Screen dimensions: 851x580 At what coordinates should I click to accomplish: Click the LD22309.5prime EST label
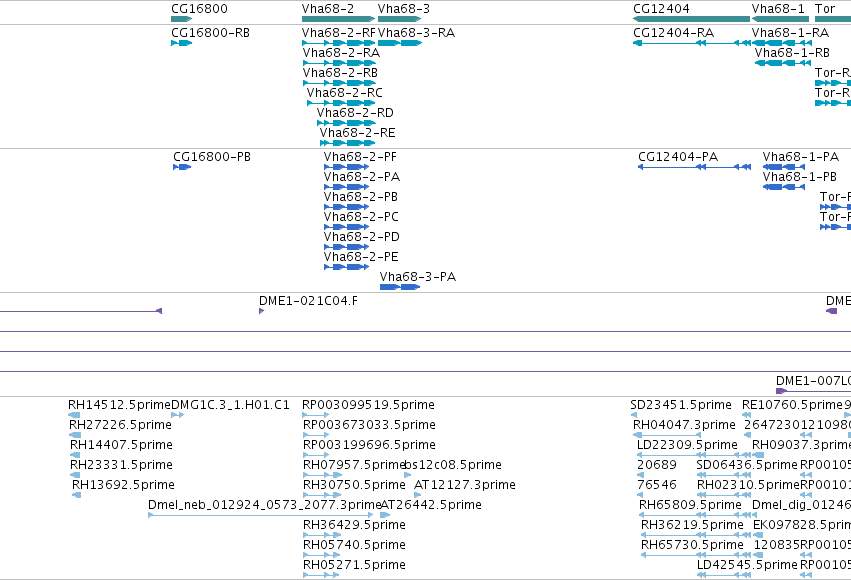[x=687, y=445]
